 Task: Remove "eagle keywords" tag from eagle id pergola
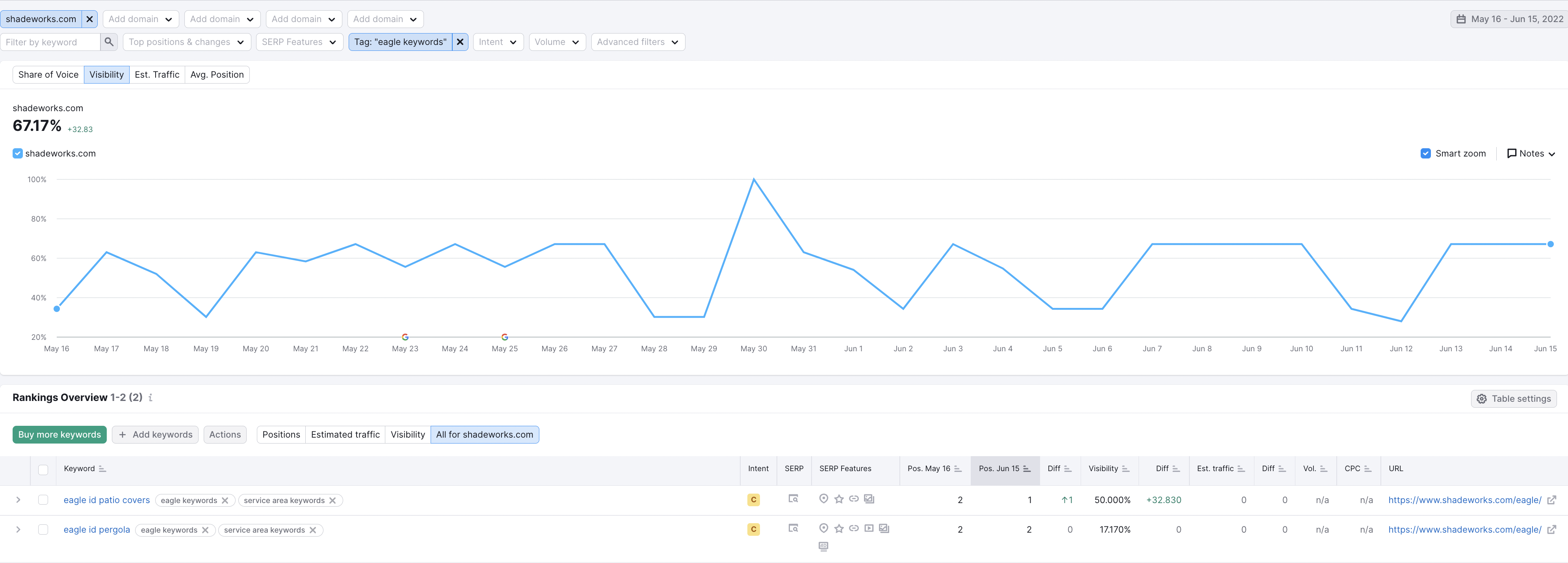[205, 530]
